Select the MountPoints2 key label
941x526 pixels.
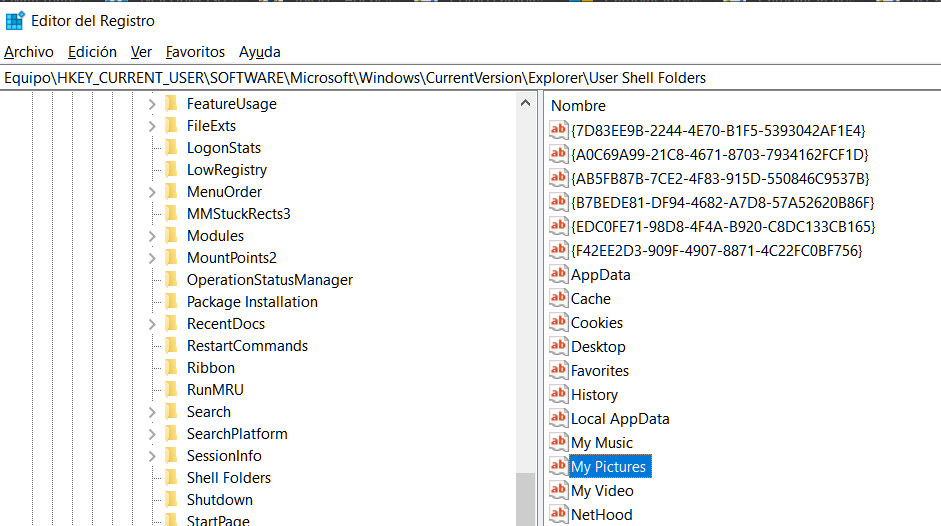(x=232, y=258)
